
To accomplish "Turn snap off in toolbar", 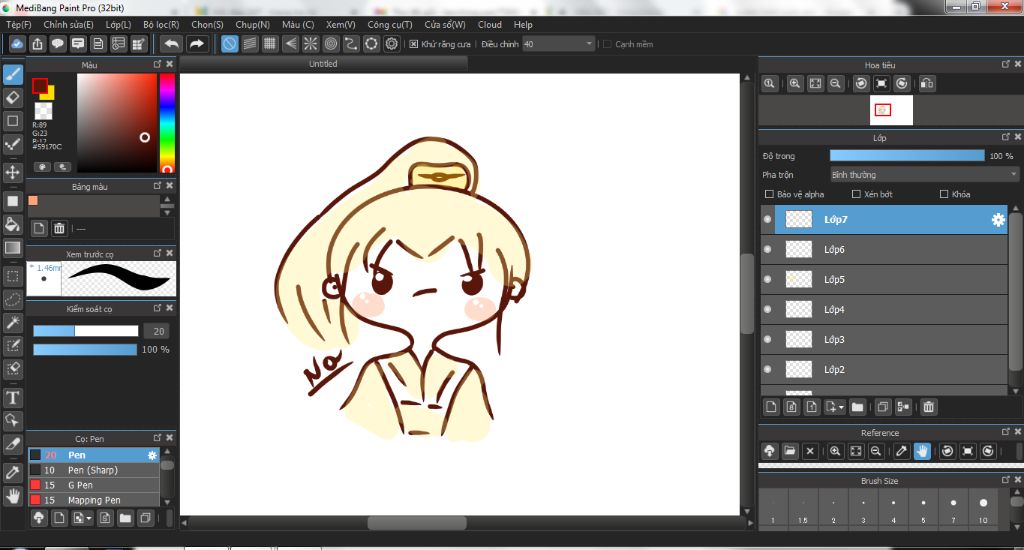I will [229, 44].
